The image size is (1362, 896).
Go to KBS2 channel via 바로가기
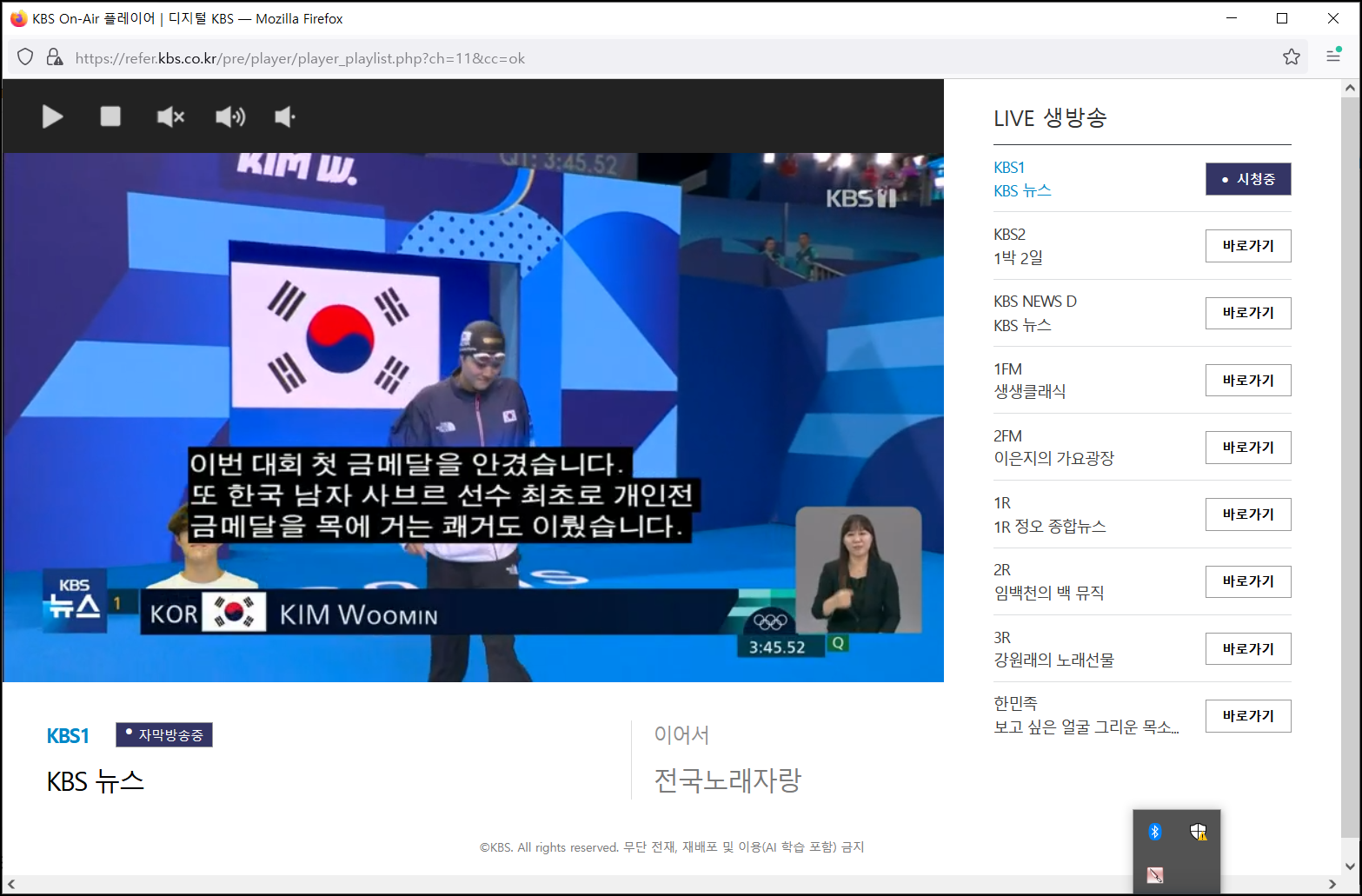1248,246
